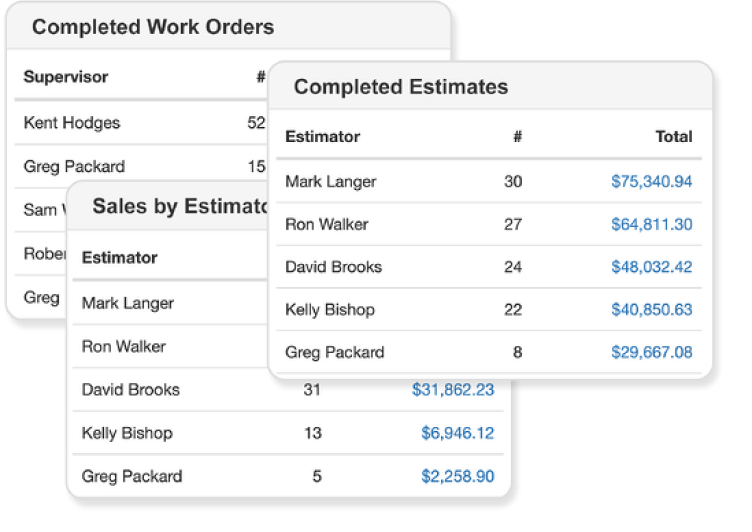Image resolution: width=752 pixels, height=532 pixels.
Task: Select Mark Langer in Sales by Estimator
Action: pos(128,303)
